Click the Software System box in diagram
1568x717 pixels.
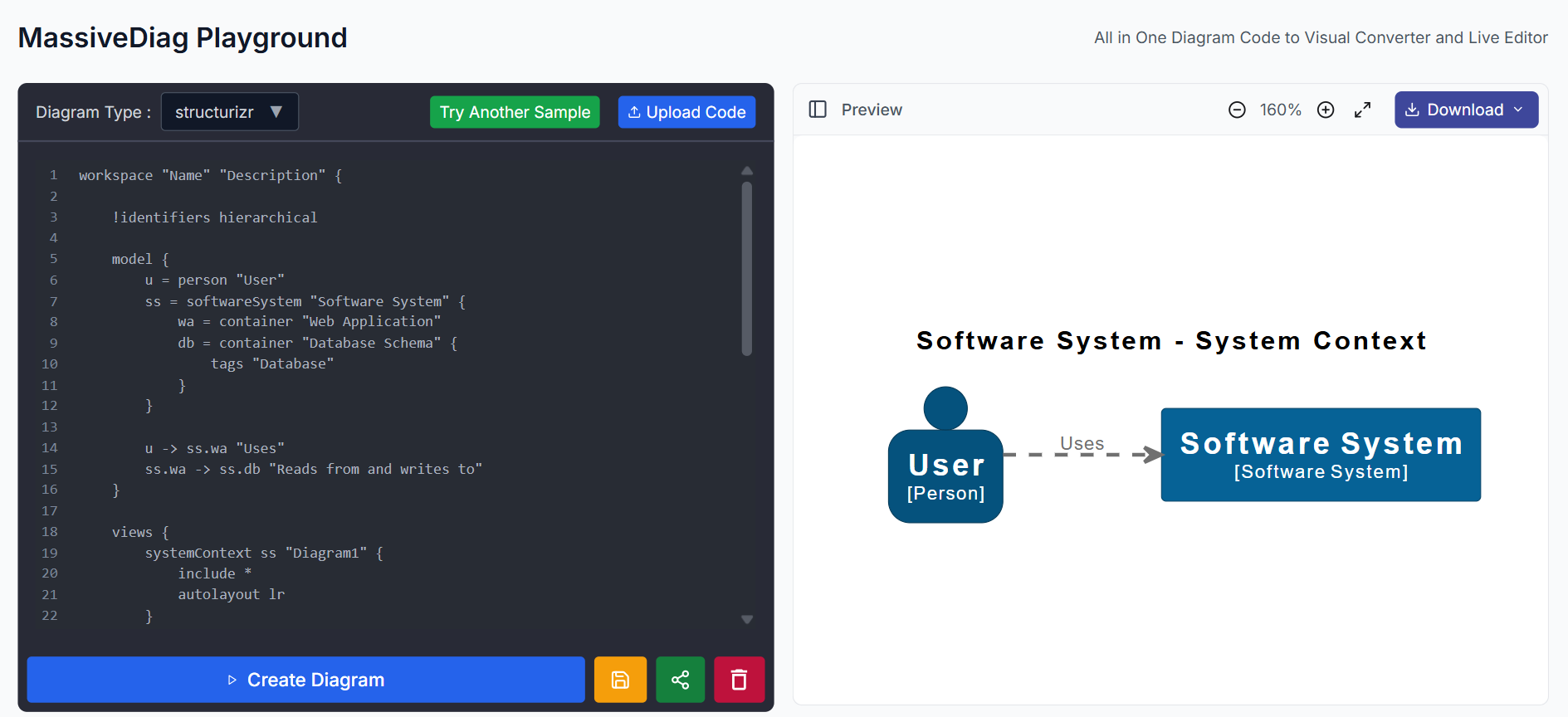(1321, 455)
